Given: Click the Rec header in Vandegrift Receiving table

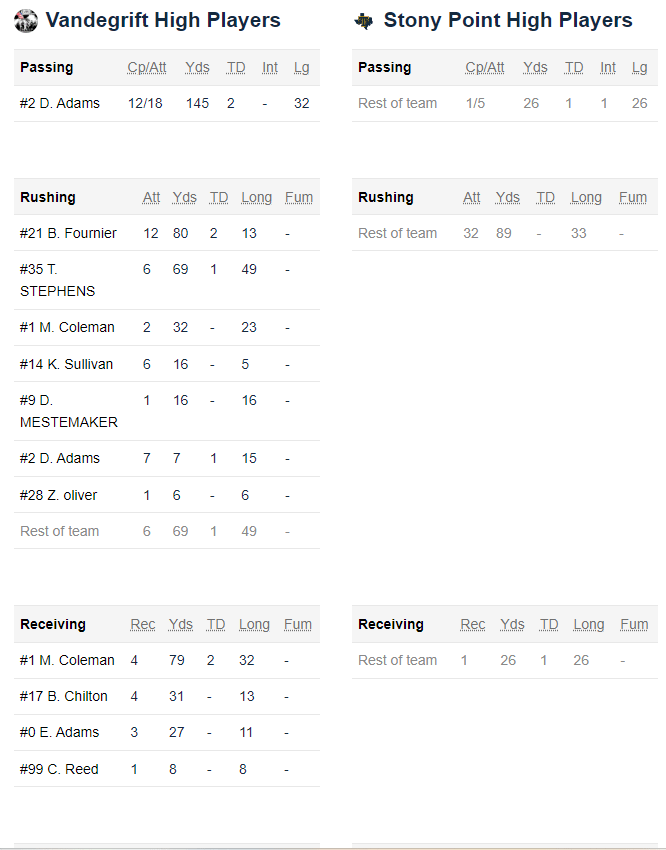Looking at the screenshot, I should pos(143,624).
